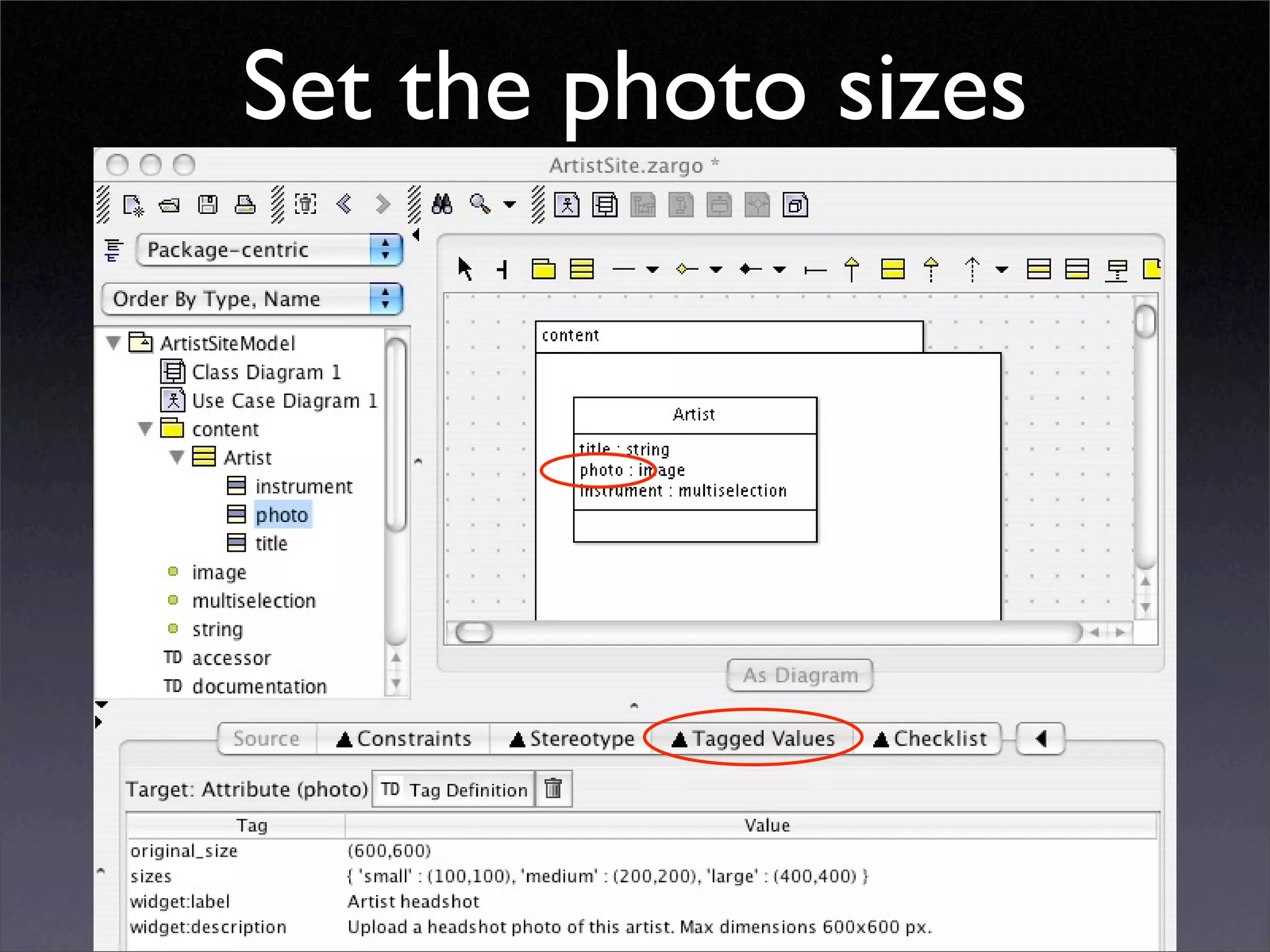Create a new Use Case diagram

pyautogui.click(x=567, y=205)
